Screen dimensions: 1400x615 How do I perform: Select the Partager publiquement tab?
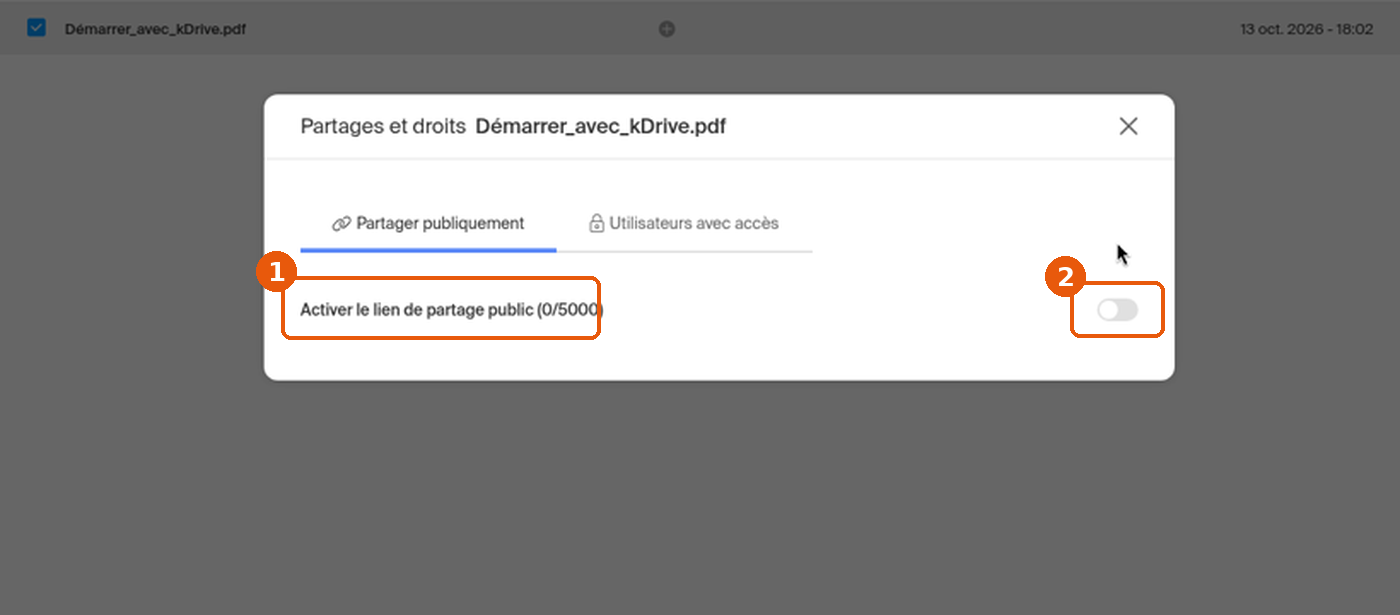click(x=428, y=223)
